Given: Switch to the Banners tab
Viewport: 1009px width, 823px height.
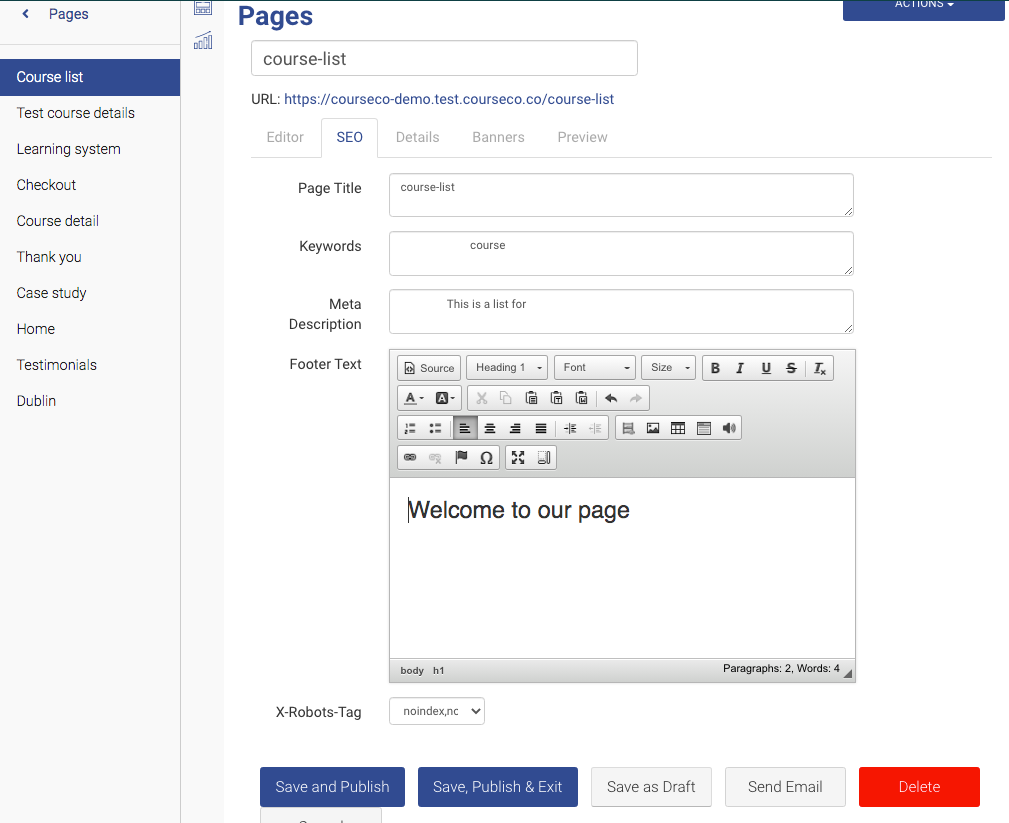Looking at the screenshot, I should [x=498, y=137].
